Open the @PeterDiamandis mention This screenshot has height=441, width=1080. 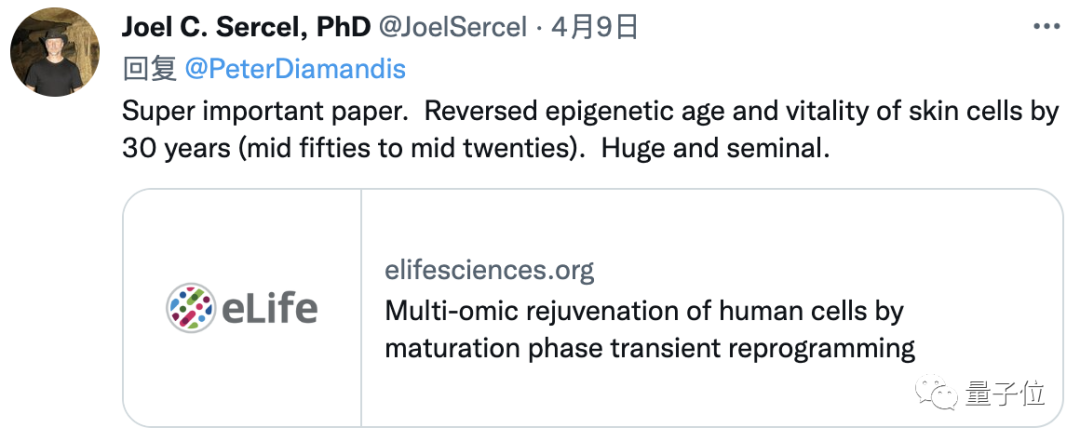(296, 68)
